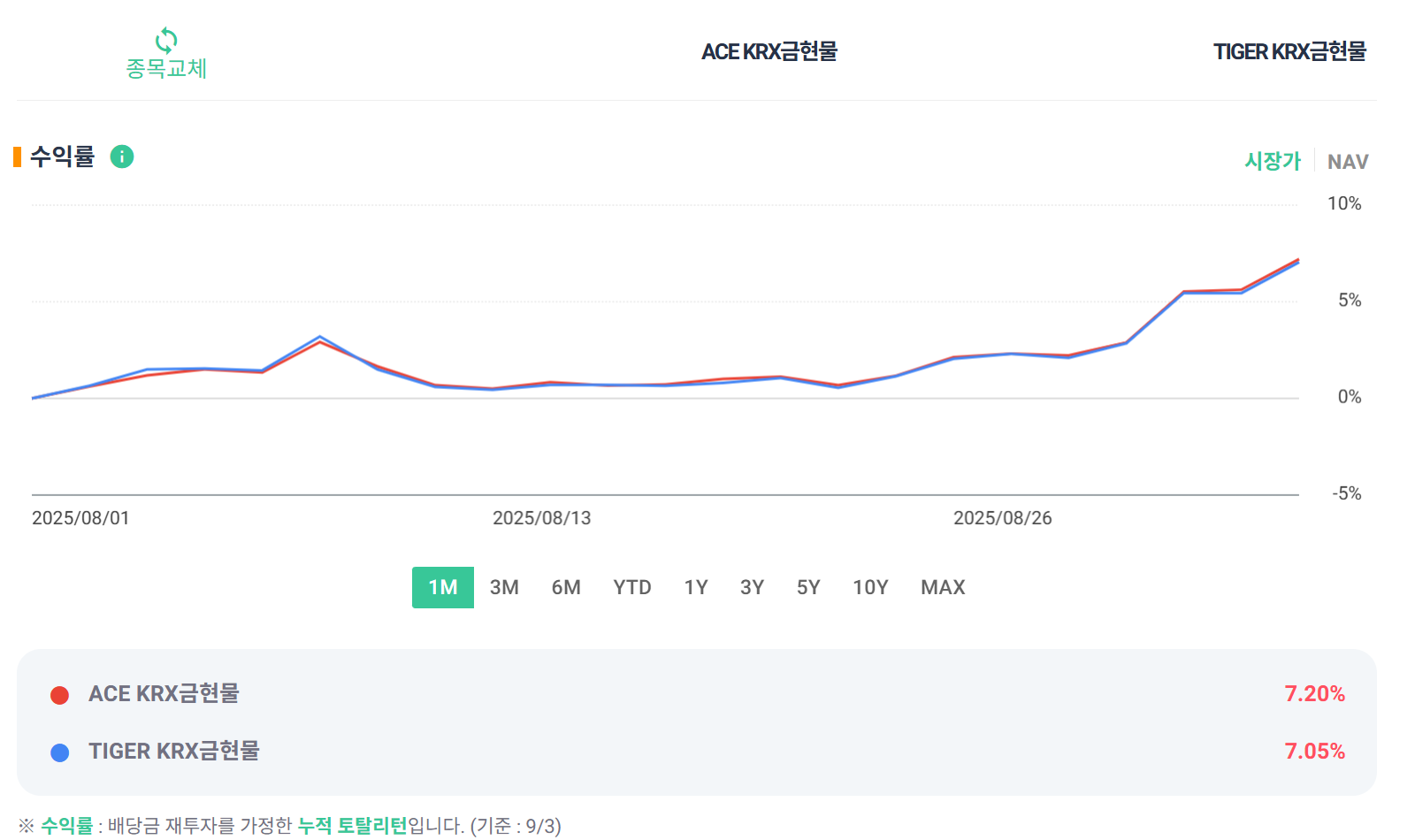The image size is (1415, 840).
Task: Click ACE KRX금현물 legend name
Action: click(x=164, y=693)
